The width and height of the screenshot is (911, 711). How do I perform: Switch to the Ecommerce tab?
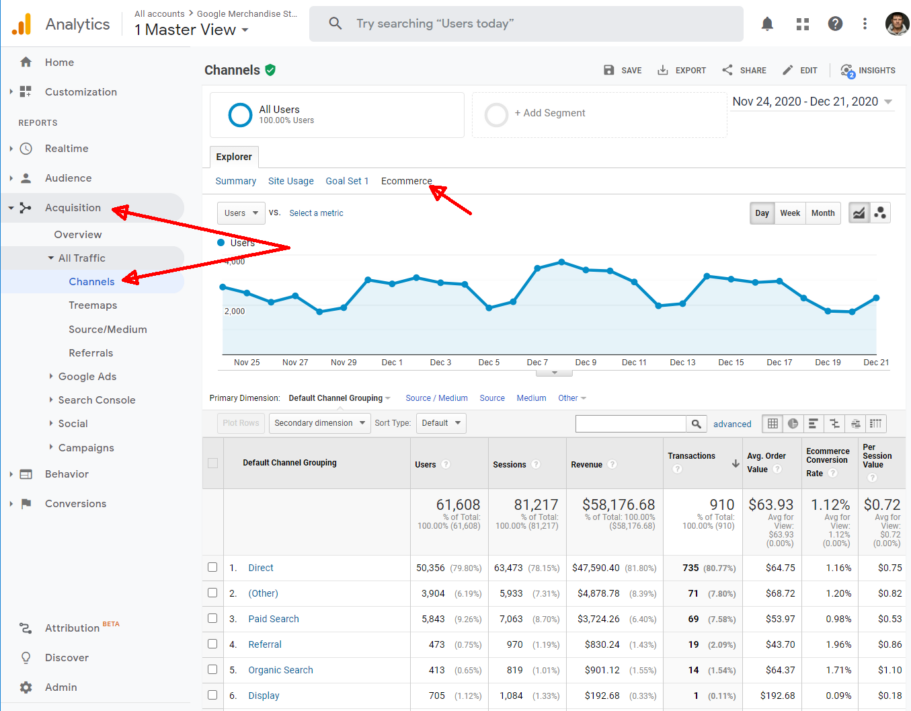(x=406, y=180)
